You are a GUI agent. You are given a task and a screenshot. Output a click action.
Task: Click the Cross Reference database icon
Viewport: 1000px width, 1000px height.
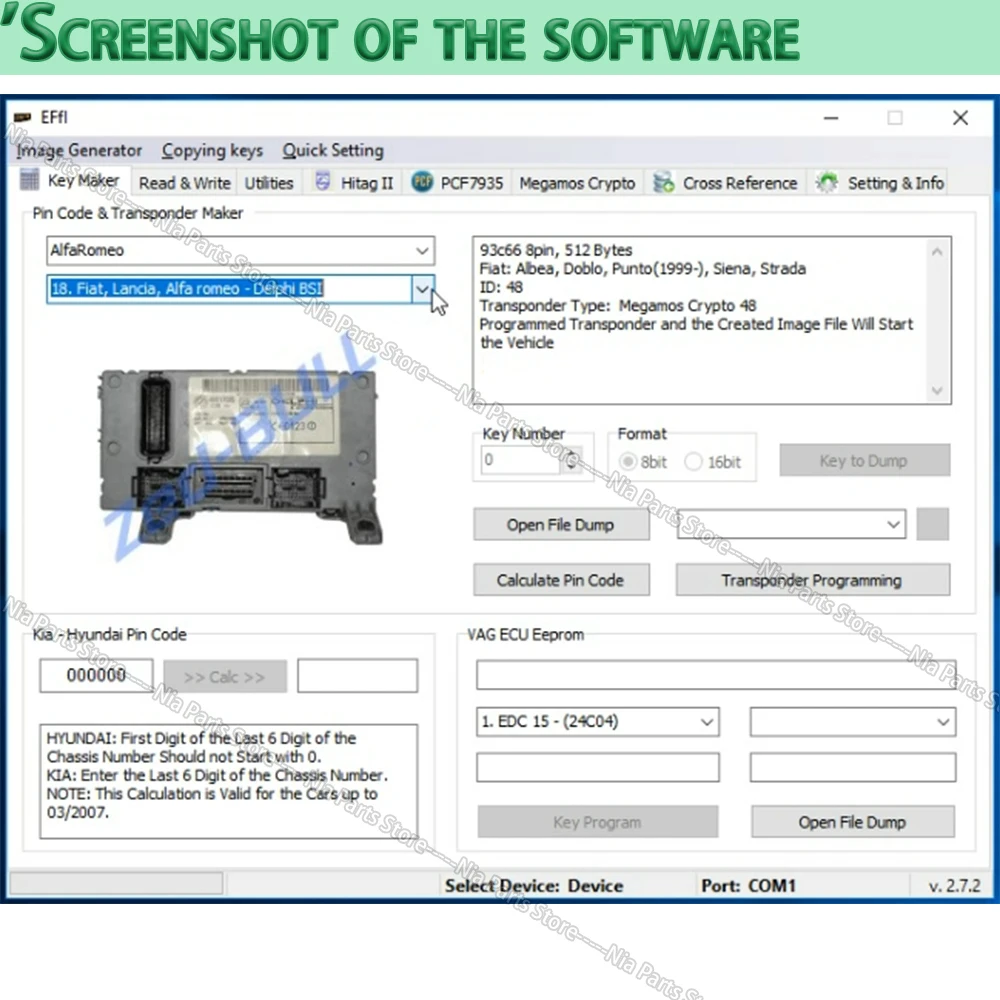point(663,182)
